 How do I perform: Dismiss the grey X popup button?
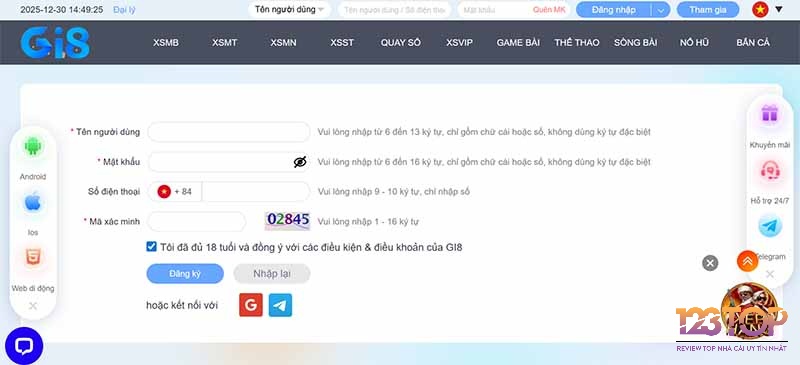710,263
